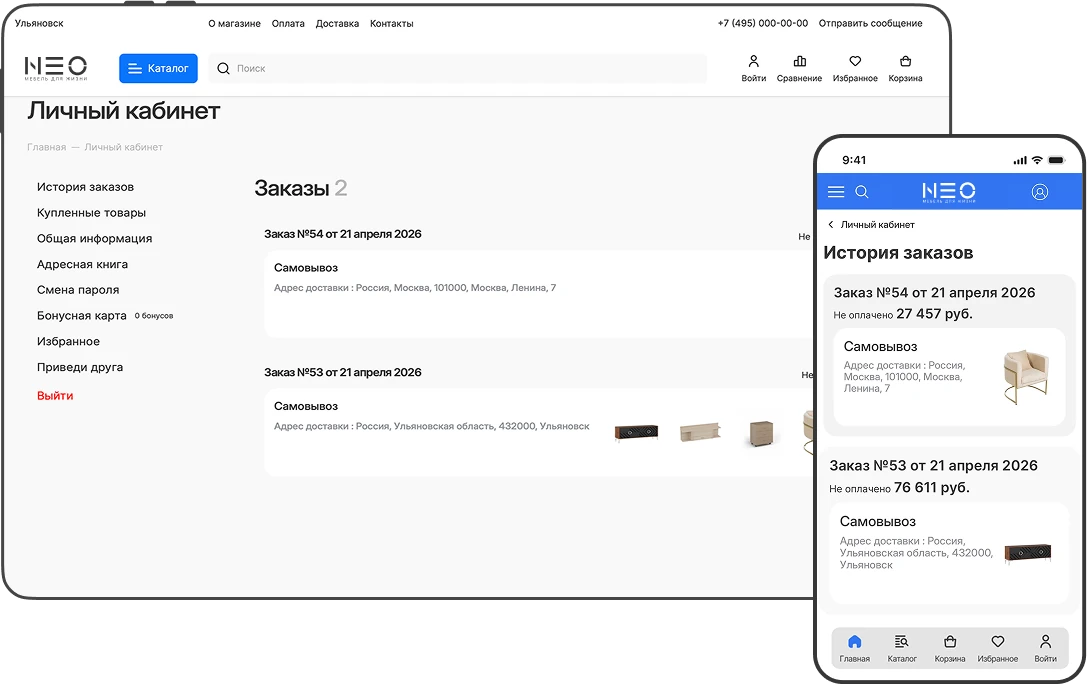
Task: Open Бонусная карта in sidebar menu
Action: (x=82, y=315)
